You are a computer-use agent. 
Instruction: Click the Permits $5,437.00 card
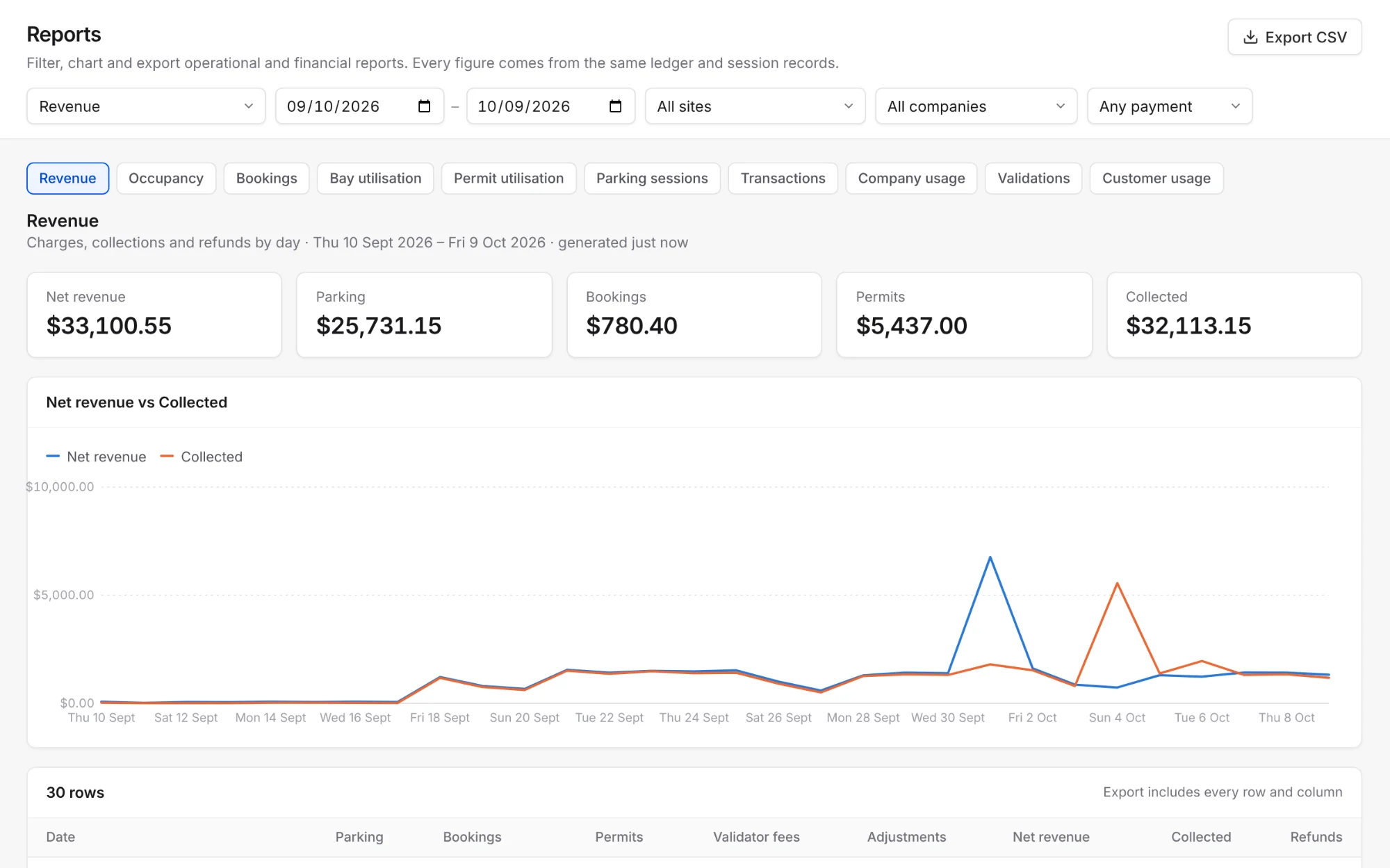(x=964, y=315)
